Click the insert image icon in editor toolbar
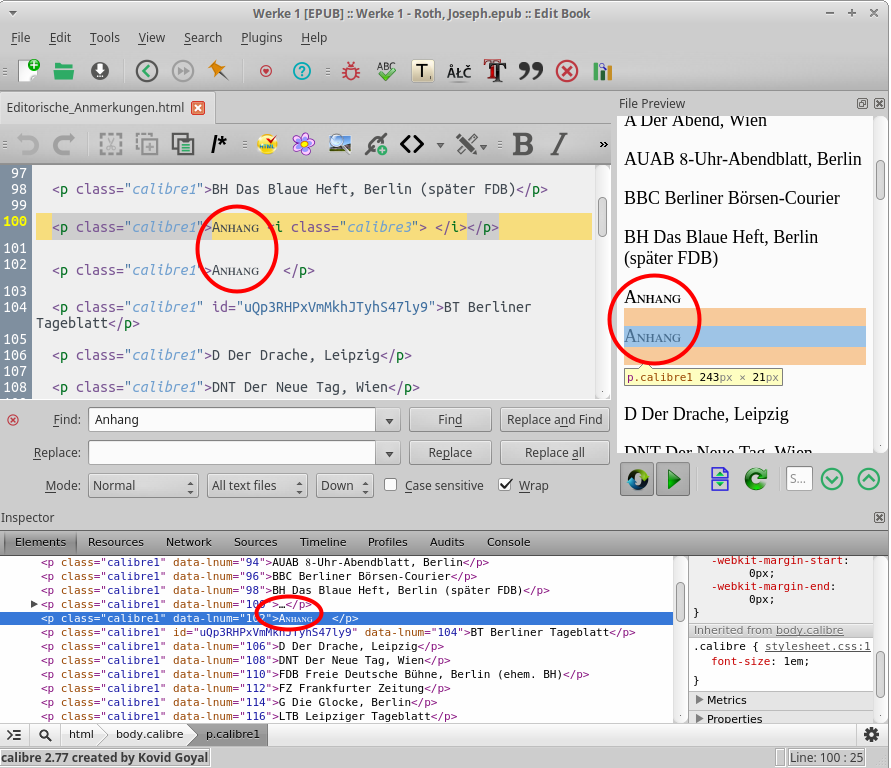Image resolution: width=891 pixels, height=768 pixels. [340, 144]
